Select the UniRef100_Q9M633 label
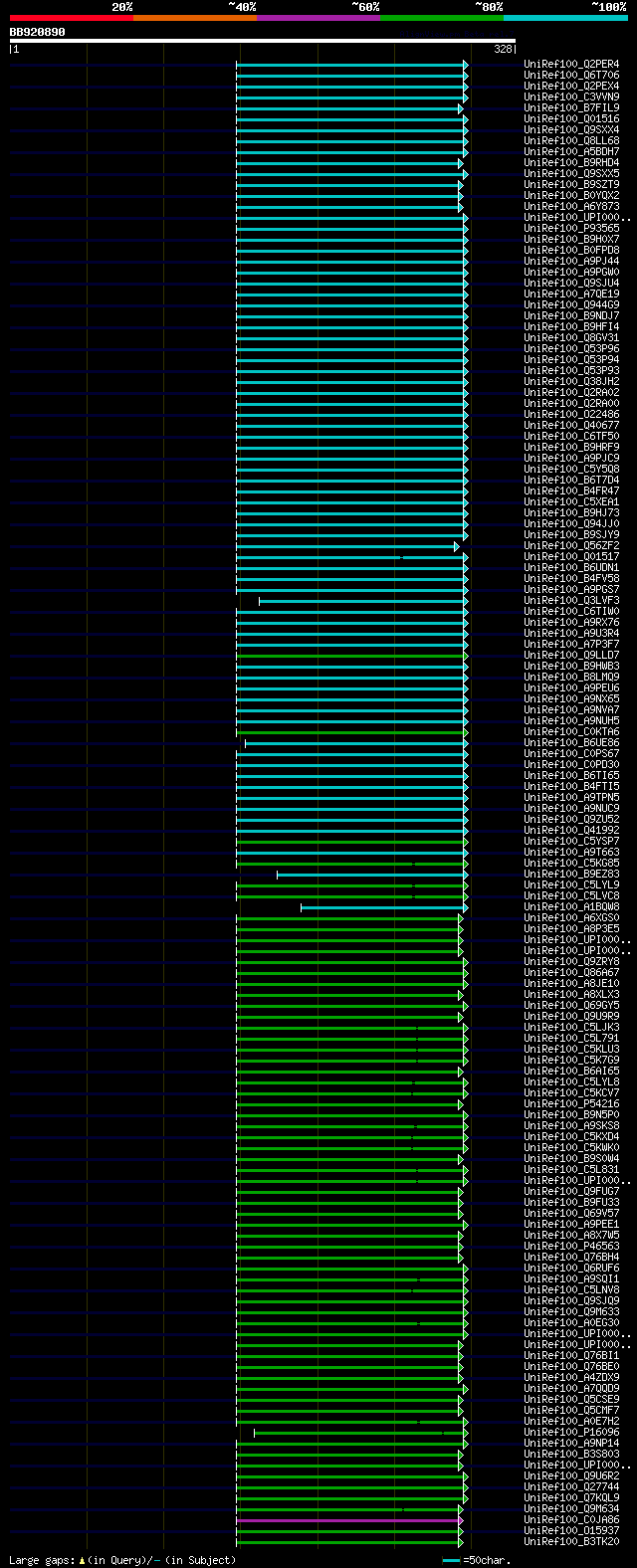The height and width of the screenshot is (1568, 637). tap(571, 1312)
